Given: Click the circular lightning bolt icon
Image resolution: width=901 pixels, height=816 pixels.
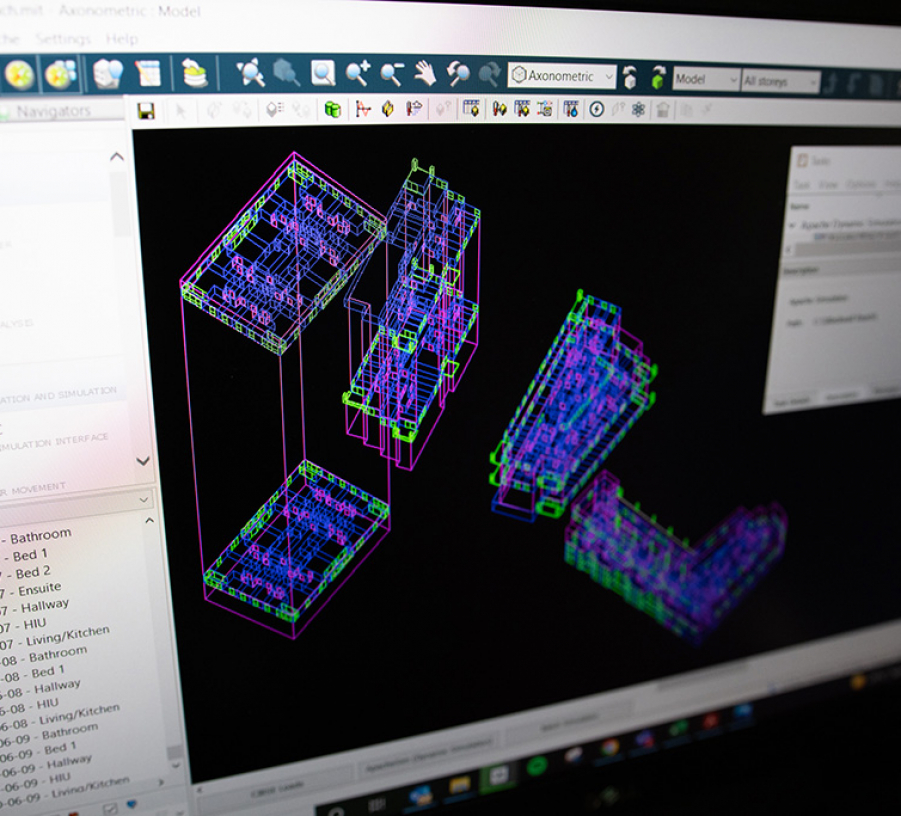Looking at the screenshot, I should click(596, 109).
